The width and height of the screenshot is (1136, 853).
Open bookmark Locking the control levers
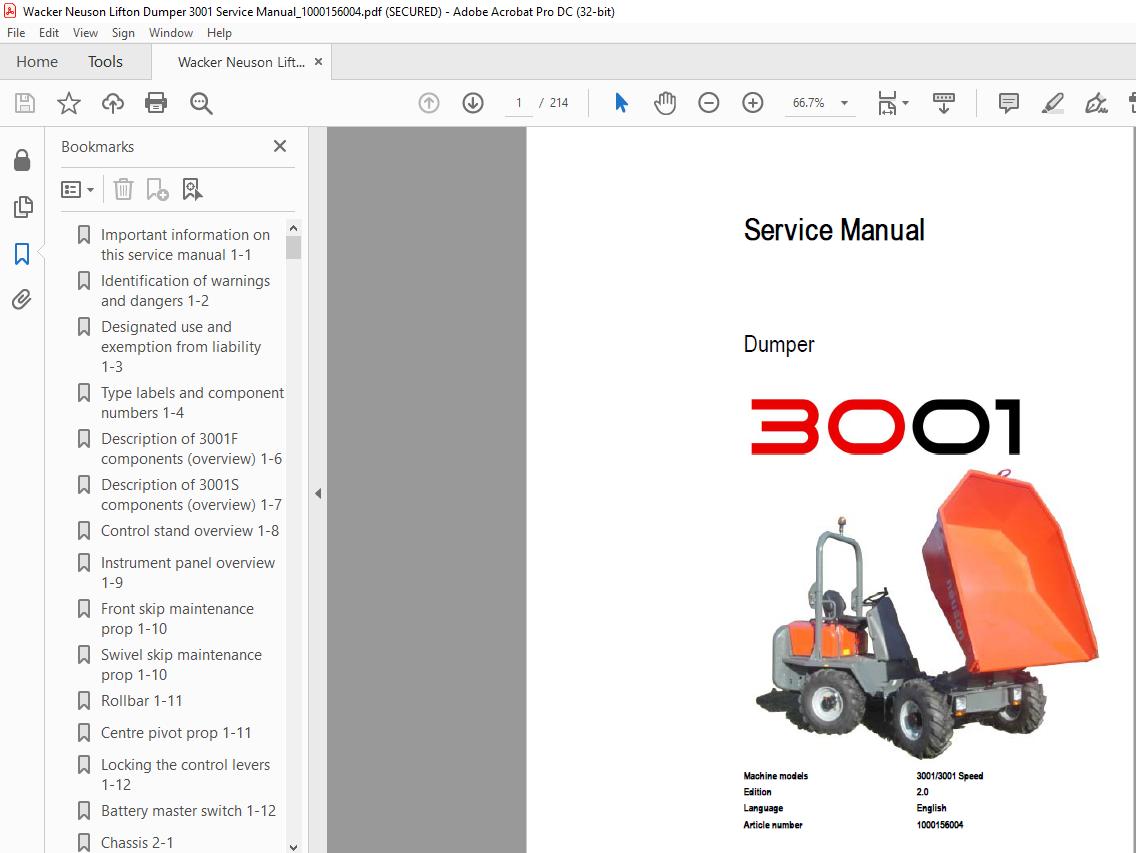(x=185, y=774)
